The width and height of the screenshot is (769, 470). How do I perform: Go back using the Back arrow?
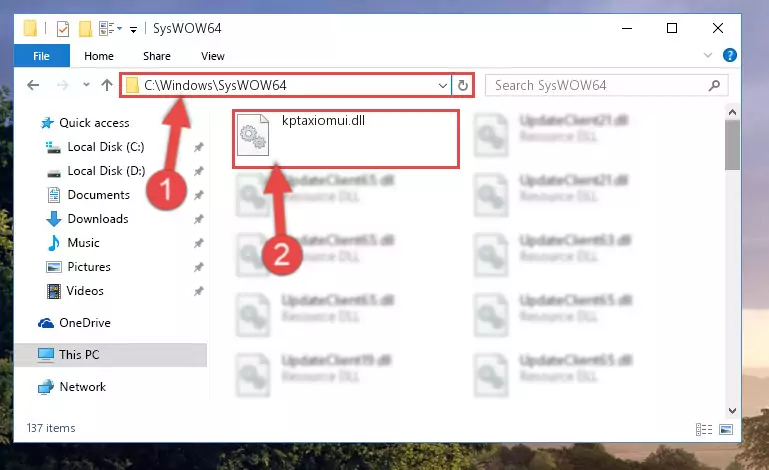point(33,85)
